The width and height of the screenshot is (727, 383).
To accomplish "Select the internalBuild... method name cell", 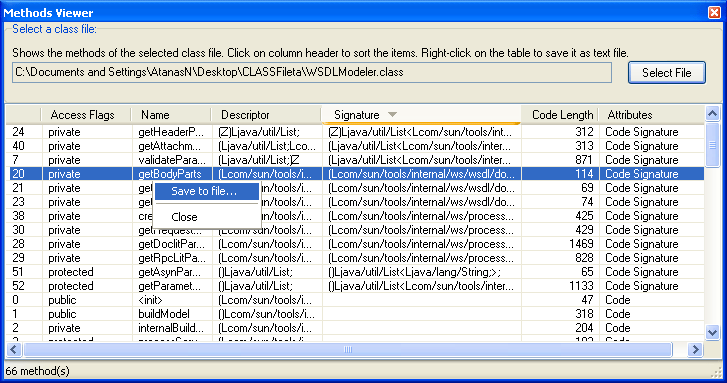I will click(x=172, y=328).
